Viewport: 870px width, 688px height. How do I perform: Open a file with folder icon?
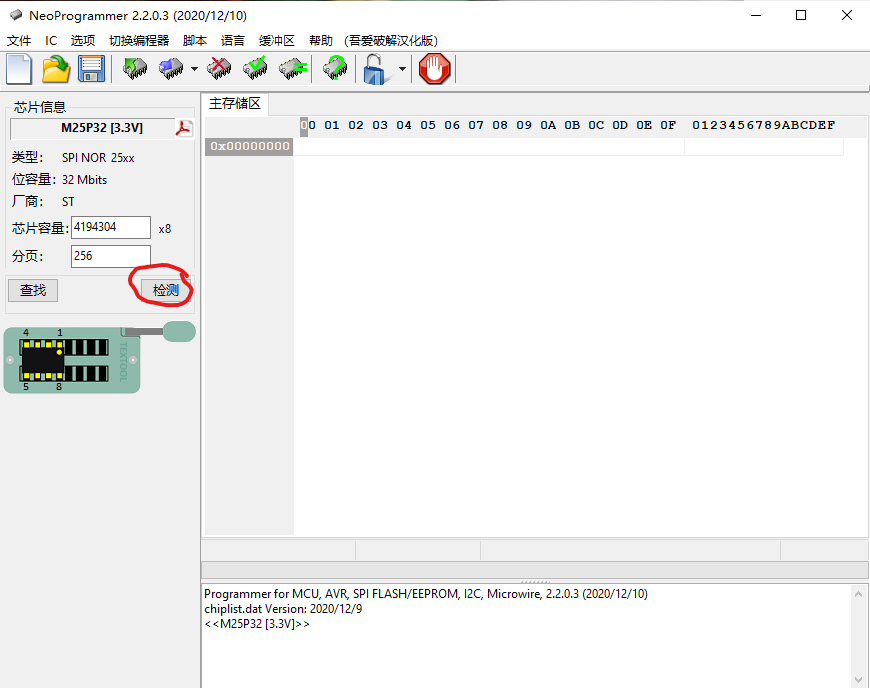coord(56,69)
